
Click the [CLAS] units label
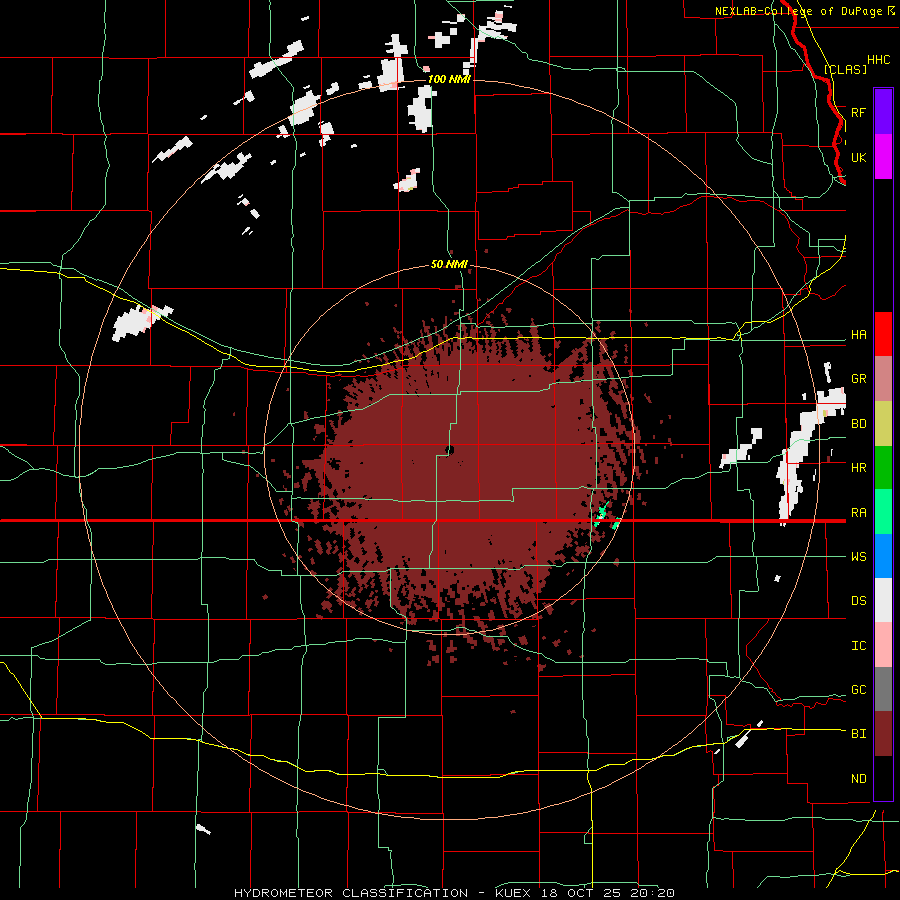tap(845, 69)
